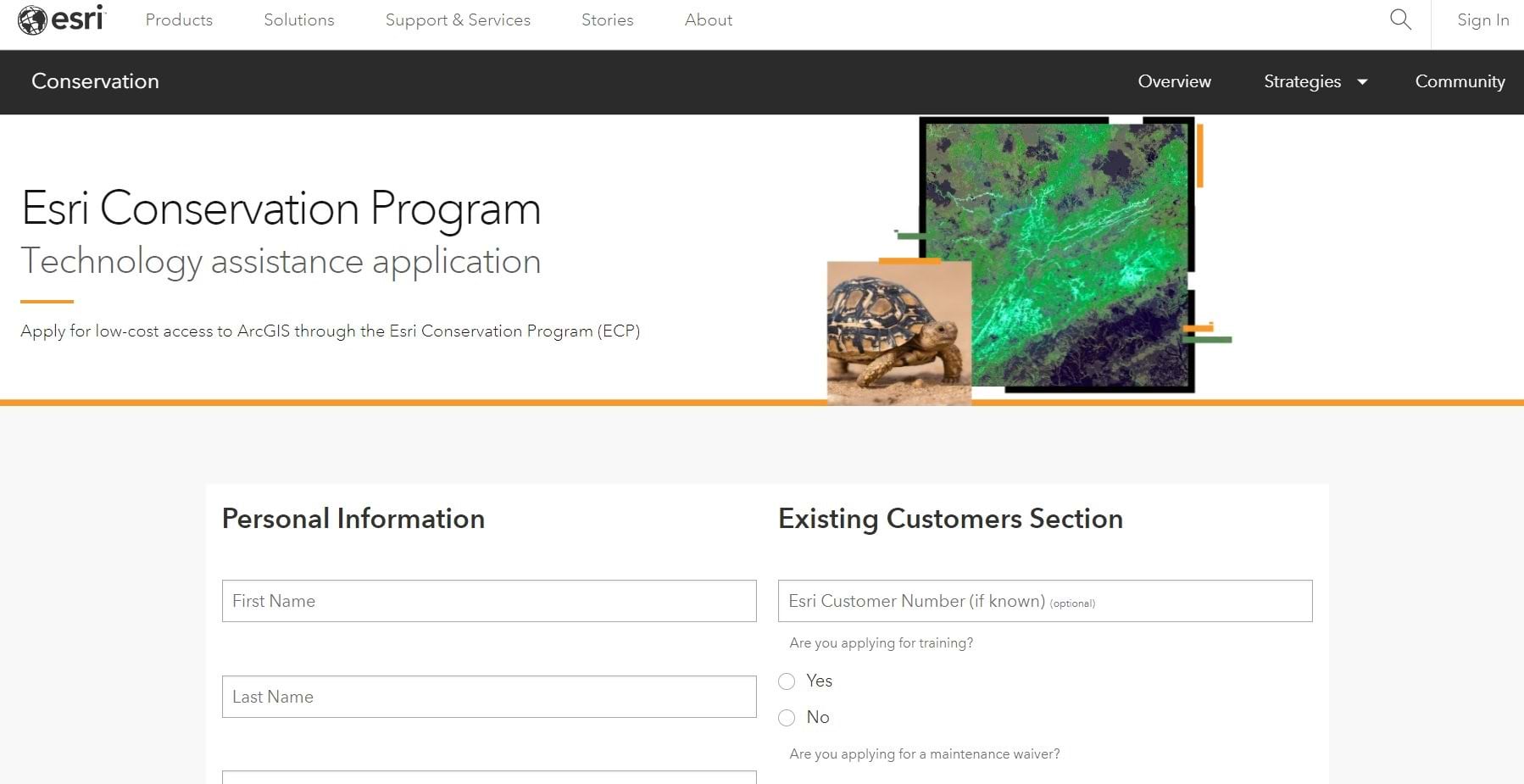1524x784 pixels.
Task: Click the tortoise photo
Action: click(898, 332)
